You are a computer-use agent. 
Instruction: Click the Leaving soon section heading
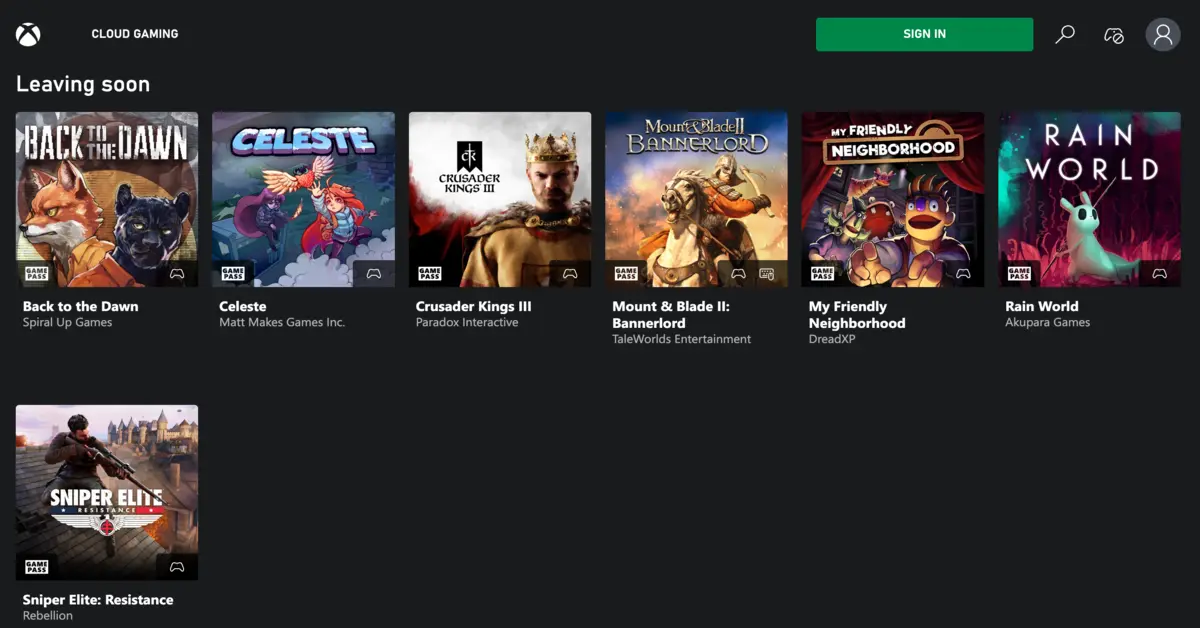click(x=83, y=85)
